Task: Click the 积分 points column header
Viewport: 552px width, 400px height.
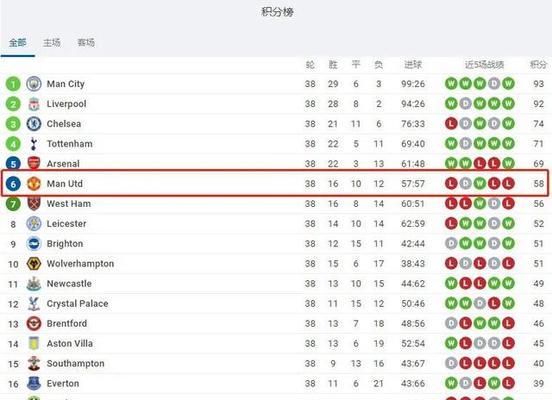Action: [x=539, y=64]
